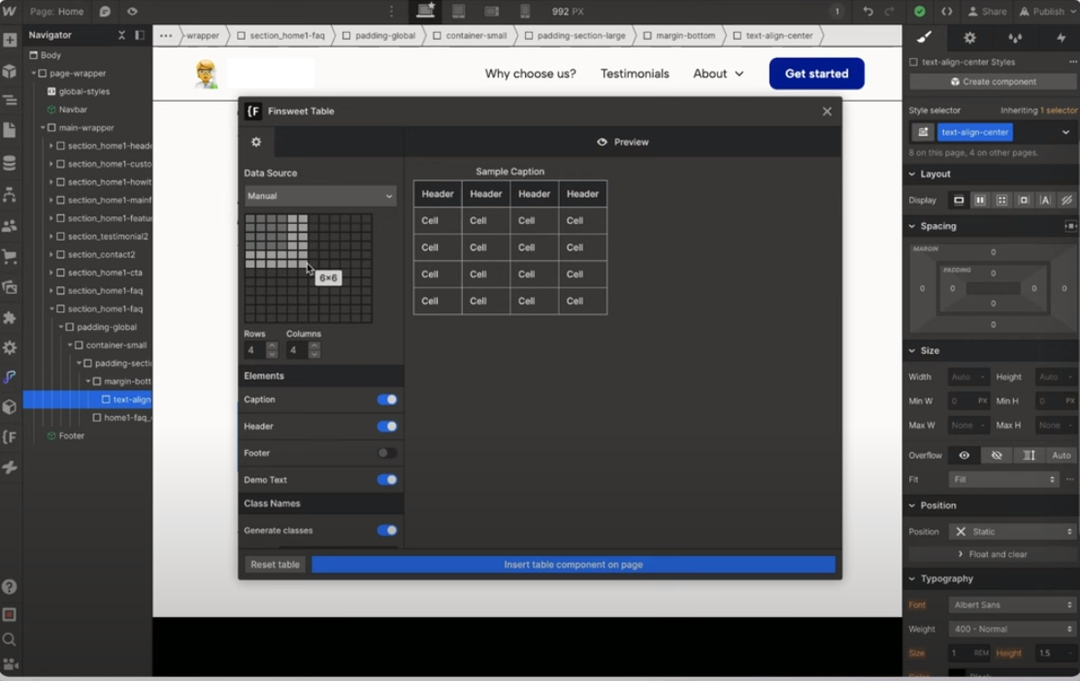This screenshot has width=1080, height=681.
Task: Set overflow to visible eye icon
Action: point(964,455)
